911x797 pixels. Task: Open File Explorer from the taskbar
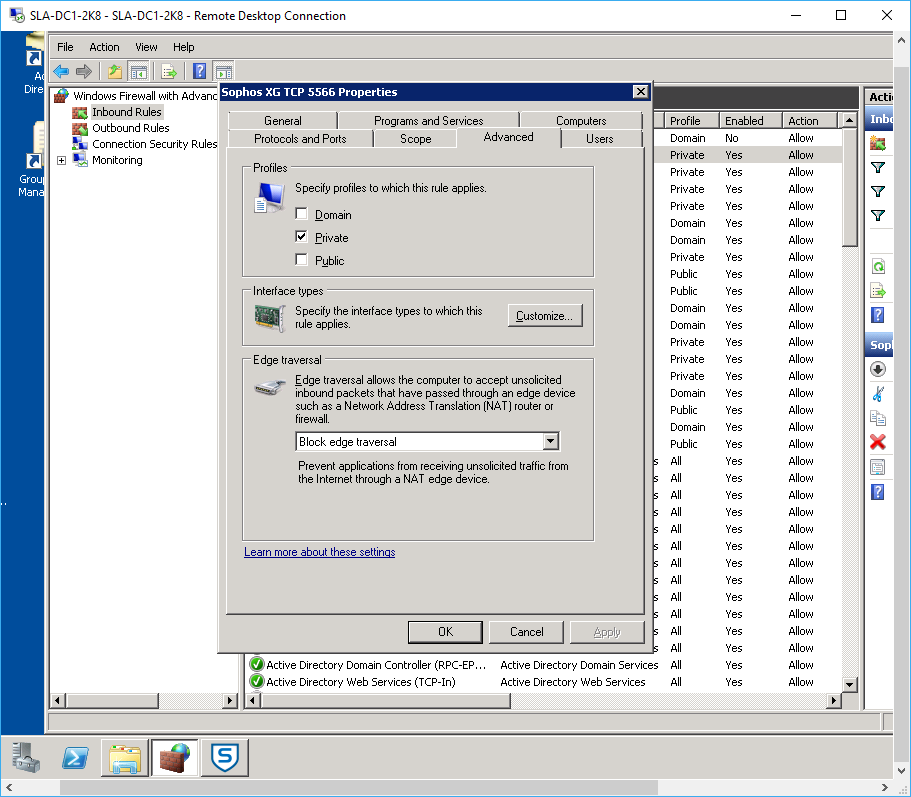click(x=125, y=757)
